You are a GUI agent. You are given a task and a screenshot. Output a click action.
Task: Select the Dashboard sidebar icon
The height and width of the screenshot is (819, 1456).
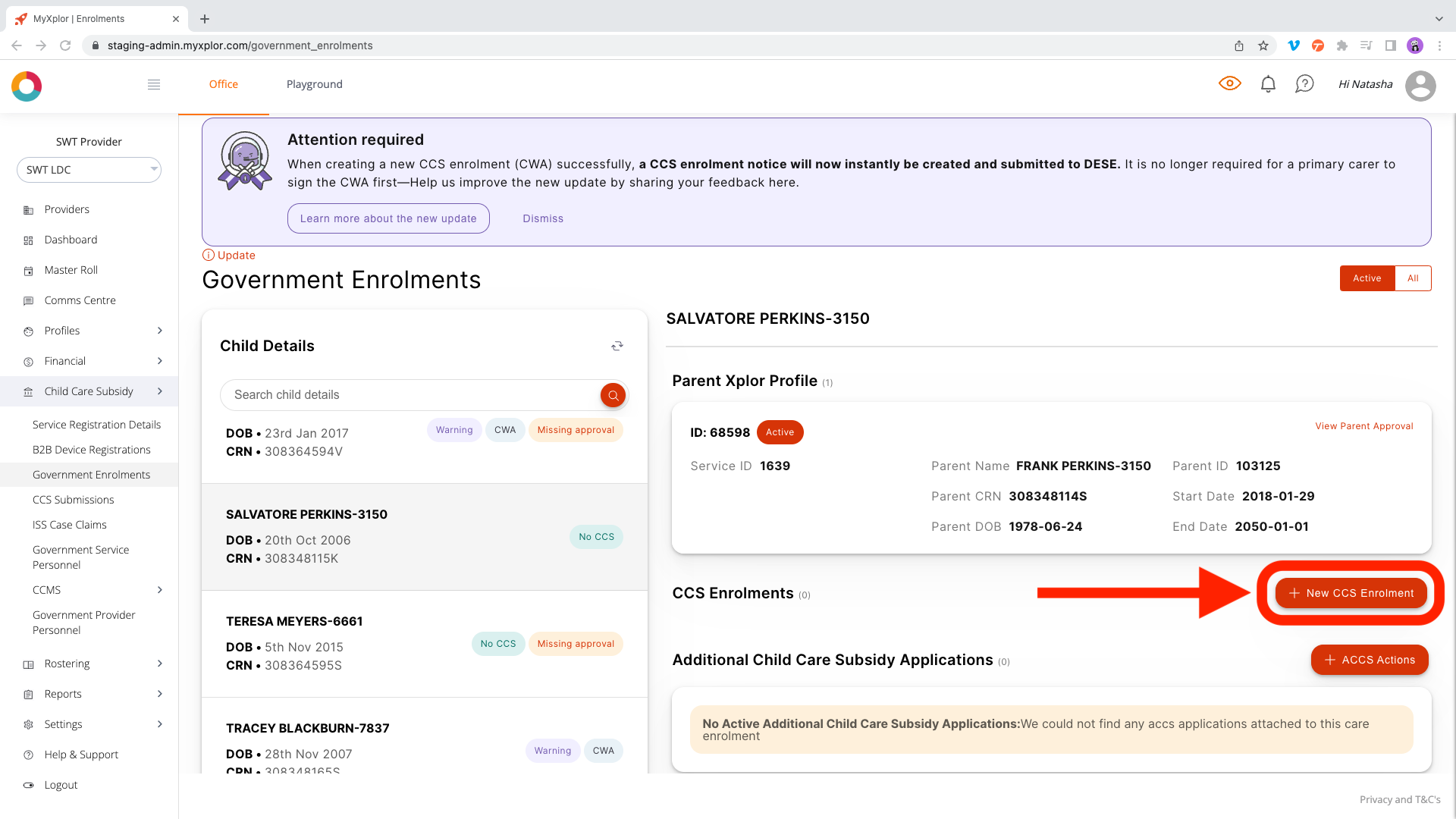[x=27, y=240]
